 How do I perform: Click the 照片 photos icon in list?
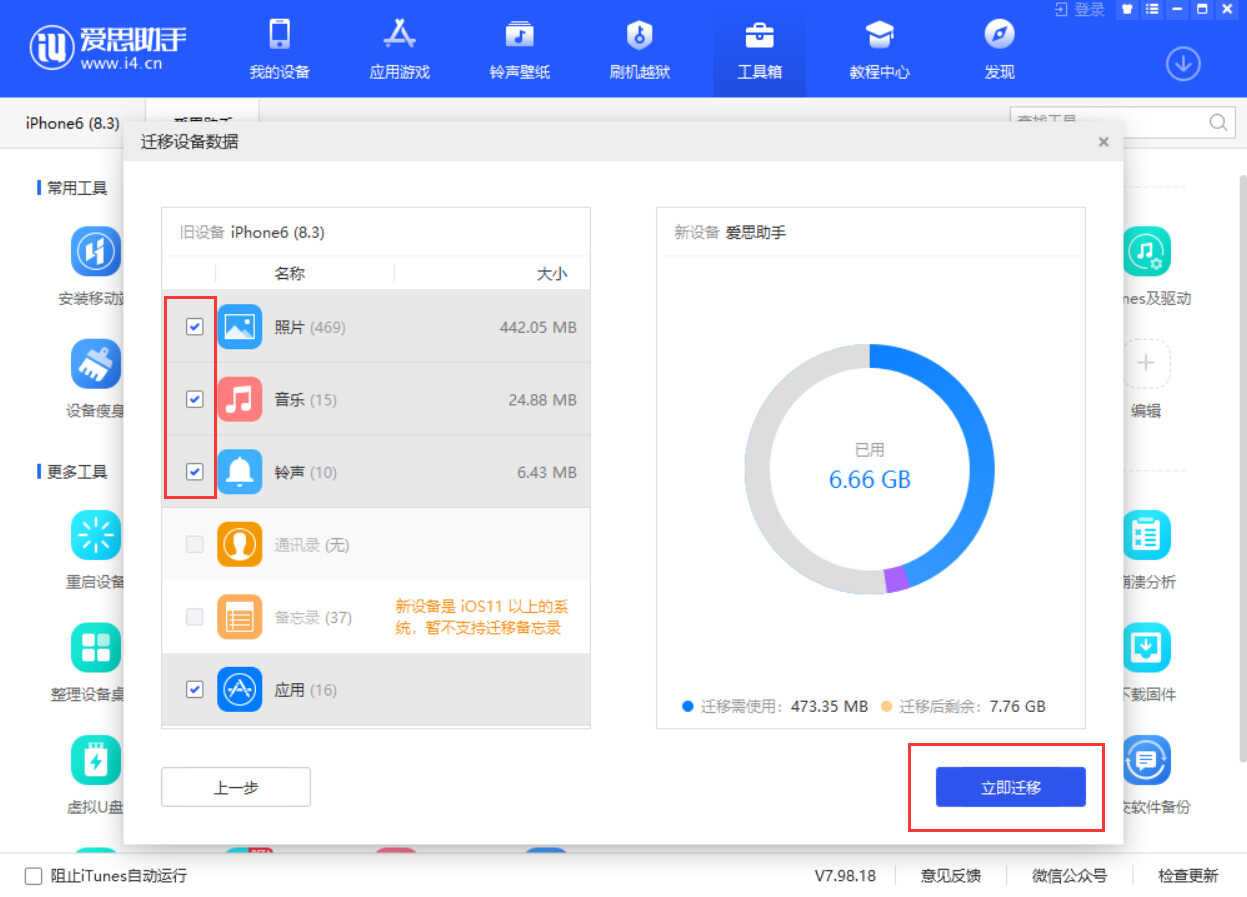coord(239,327)
